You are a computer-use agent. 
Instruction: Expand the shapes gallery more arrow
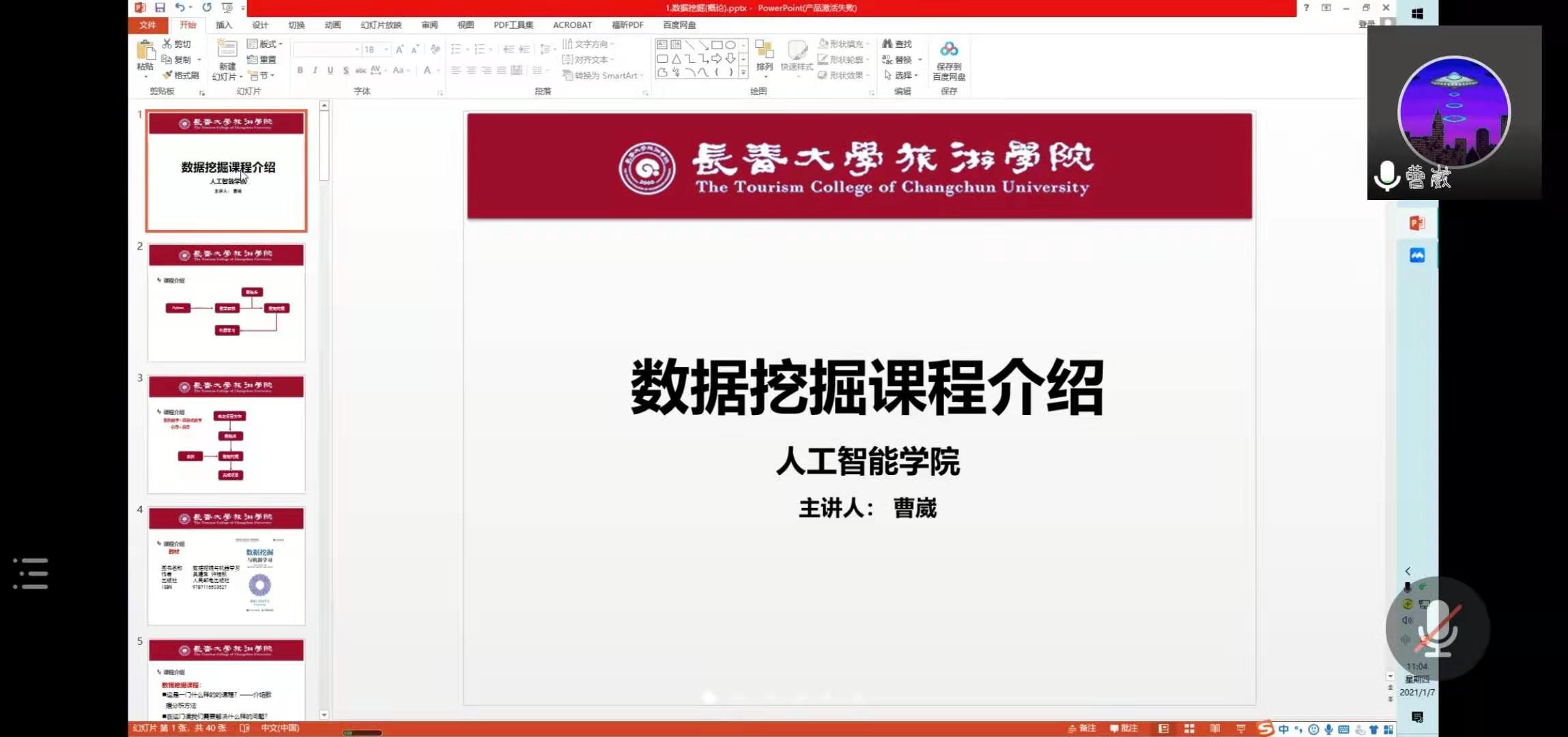point(743,72)
